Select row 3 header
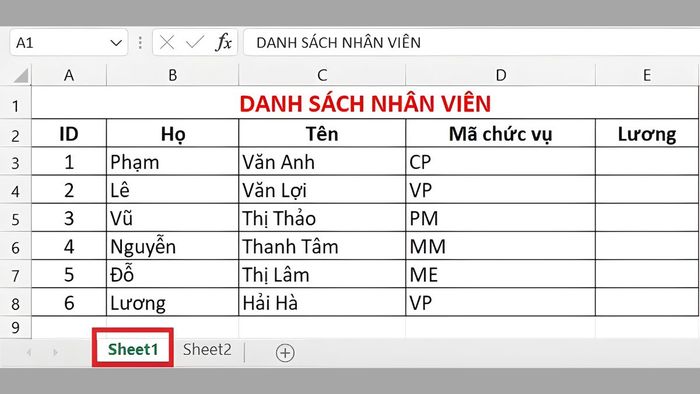The image size is (700, 394). click(x=16, y=162)
